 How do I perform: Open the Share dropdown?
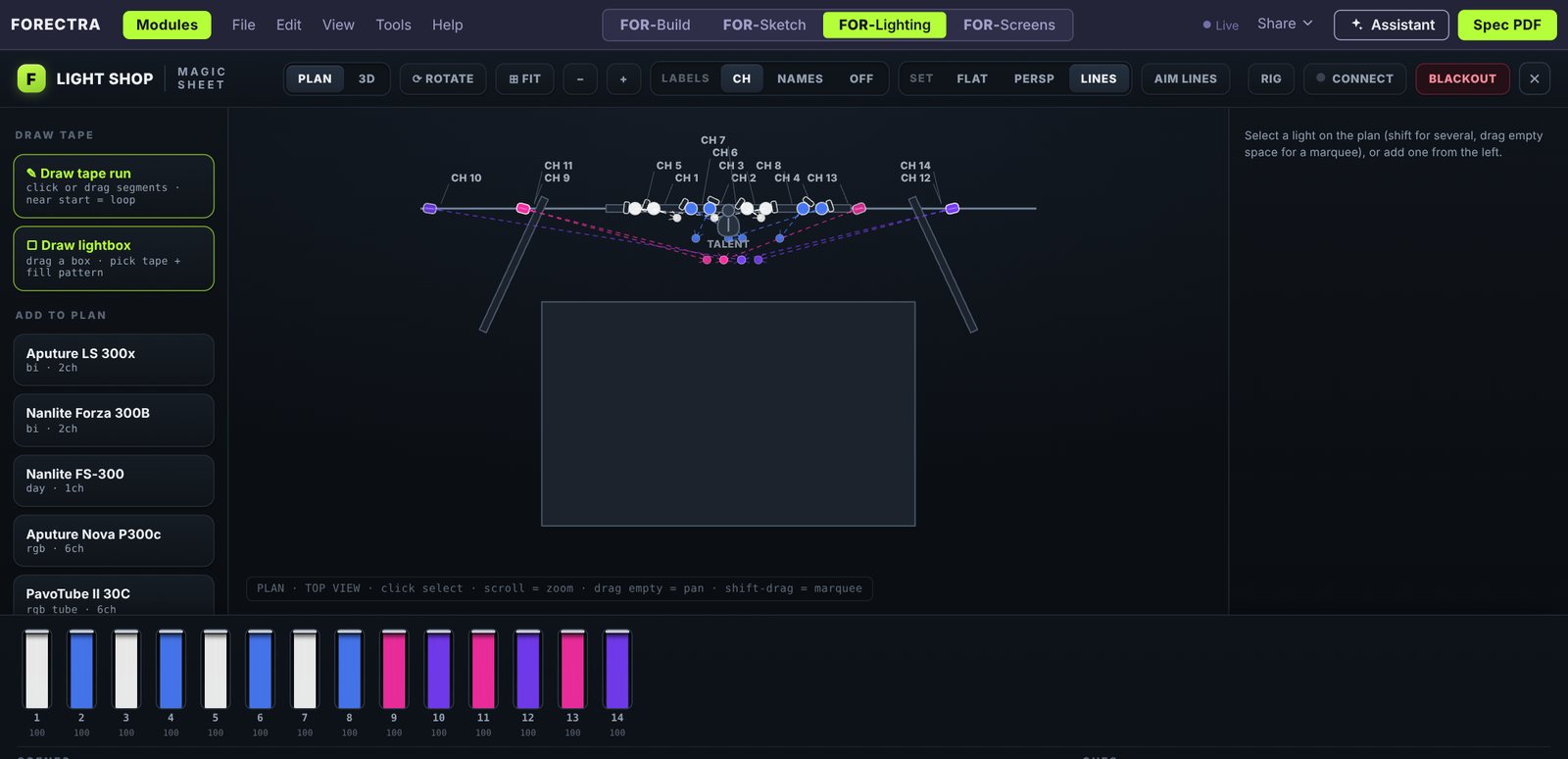click(1285, 24)
